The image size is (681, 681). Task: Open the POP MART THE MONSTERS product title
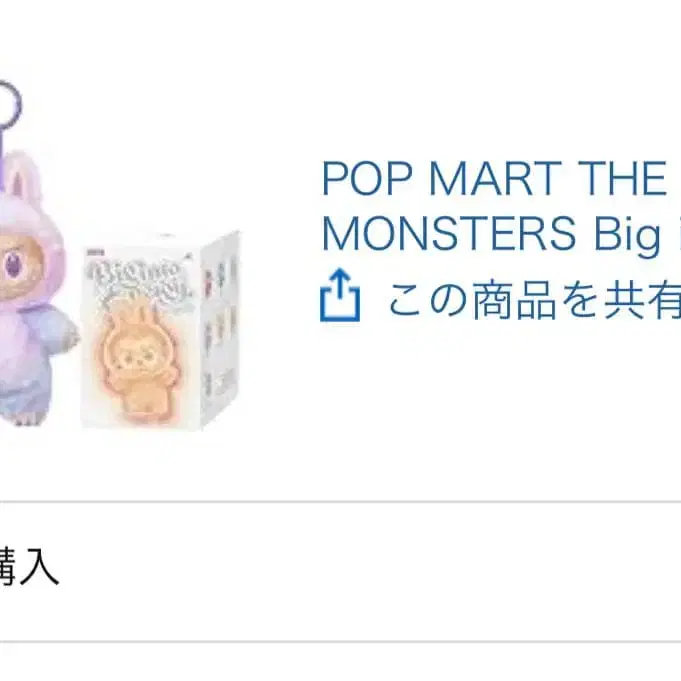pyautogui.click(x=500, y=205)
